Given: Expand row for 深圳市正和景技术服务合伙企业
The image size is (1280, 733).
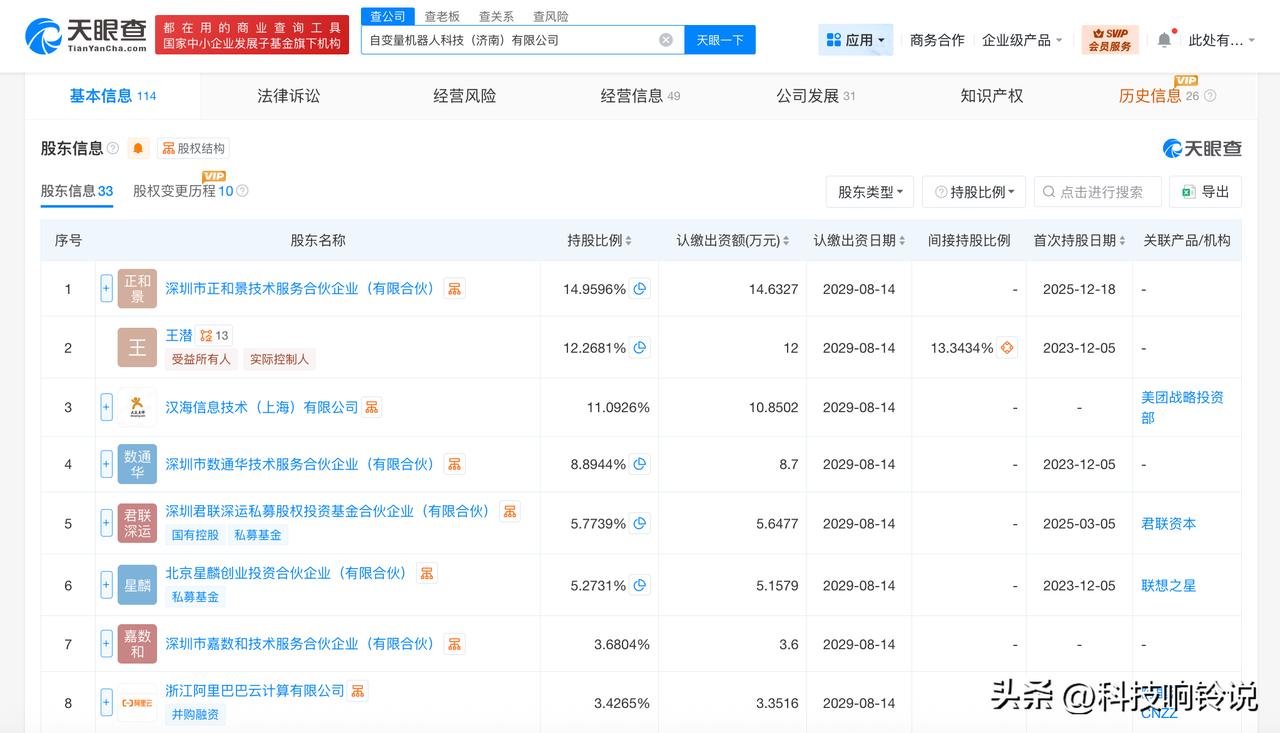Looking at the screenshot, I should point(106,289).
